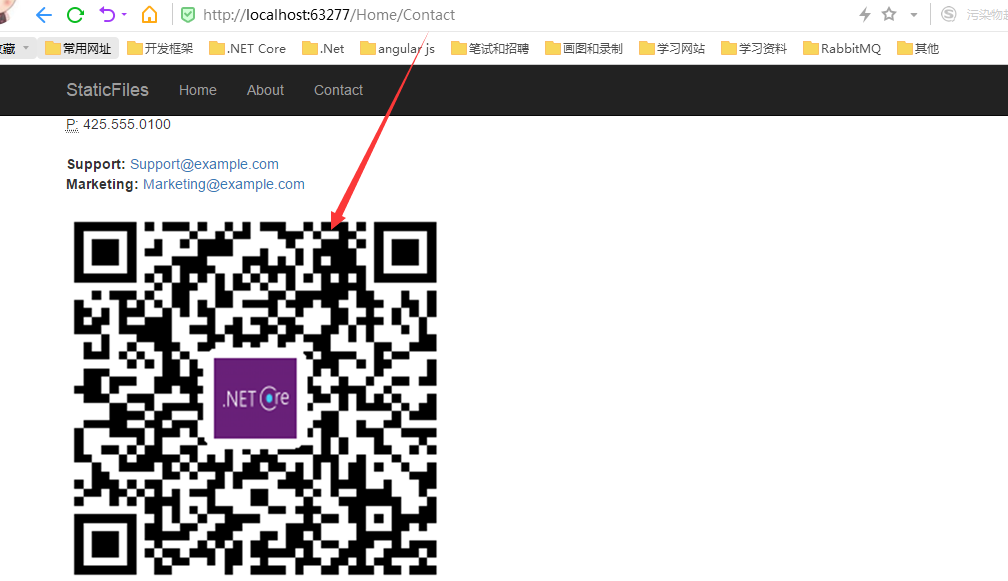Go back with the browser back arrow
The width and height of the screenshot is (1008, 581).
[x=44, y=15]
